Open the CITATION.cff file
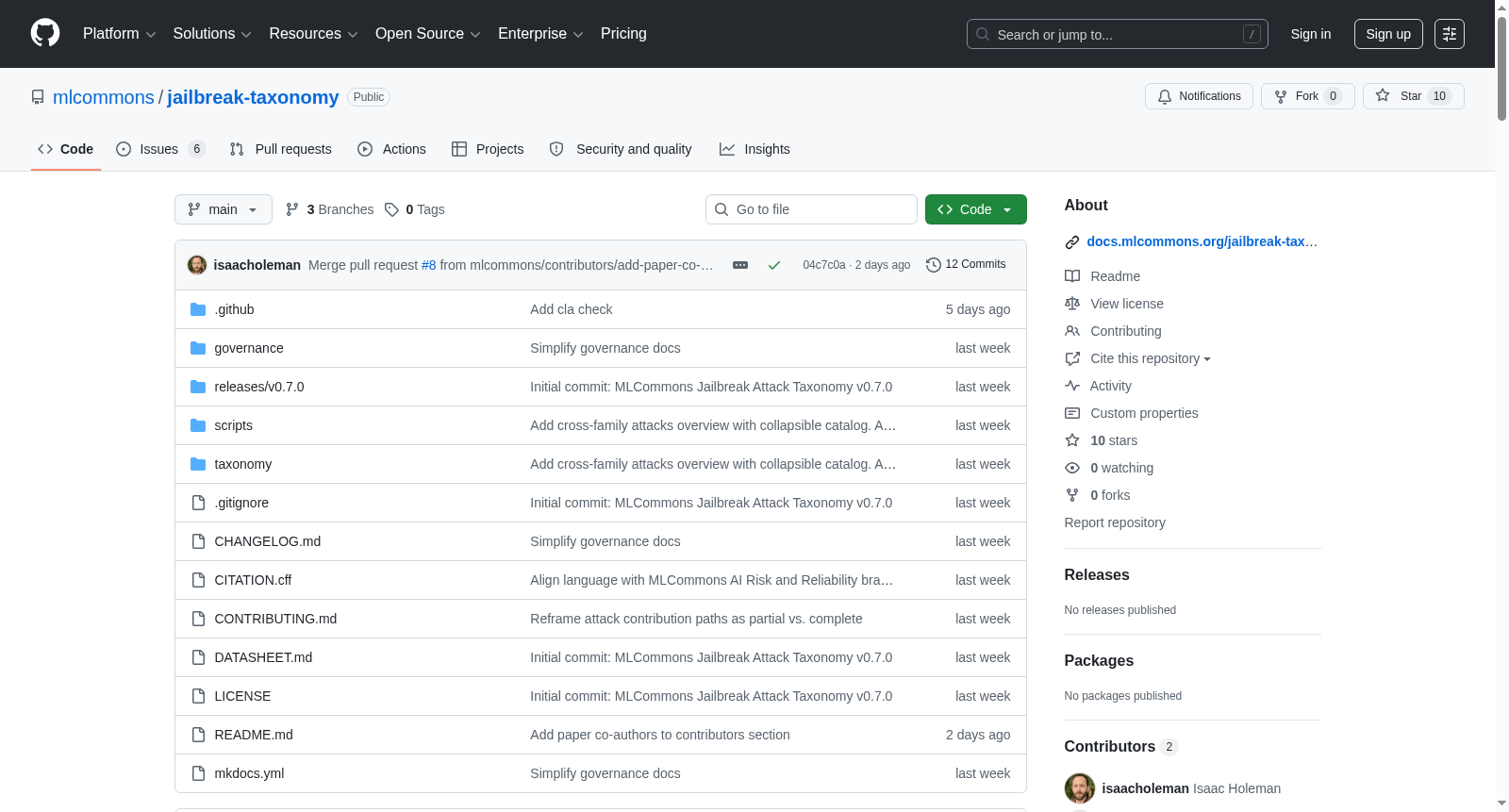The width and height of the screenshot is (1509, 812). pyautogui.click(x=253, y=580)
